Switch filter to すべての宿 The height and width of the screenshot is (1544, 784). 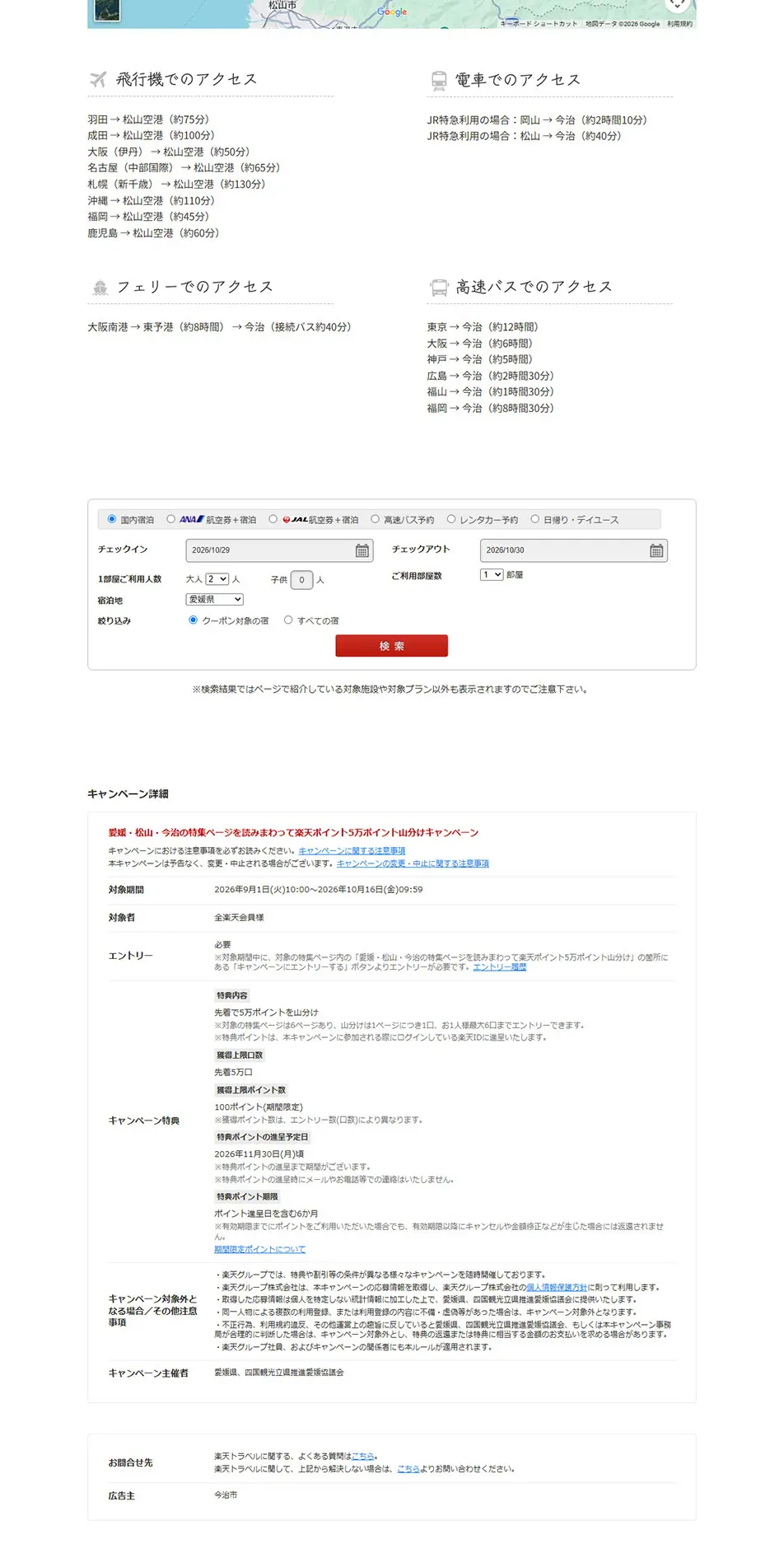pos(288,620)
